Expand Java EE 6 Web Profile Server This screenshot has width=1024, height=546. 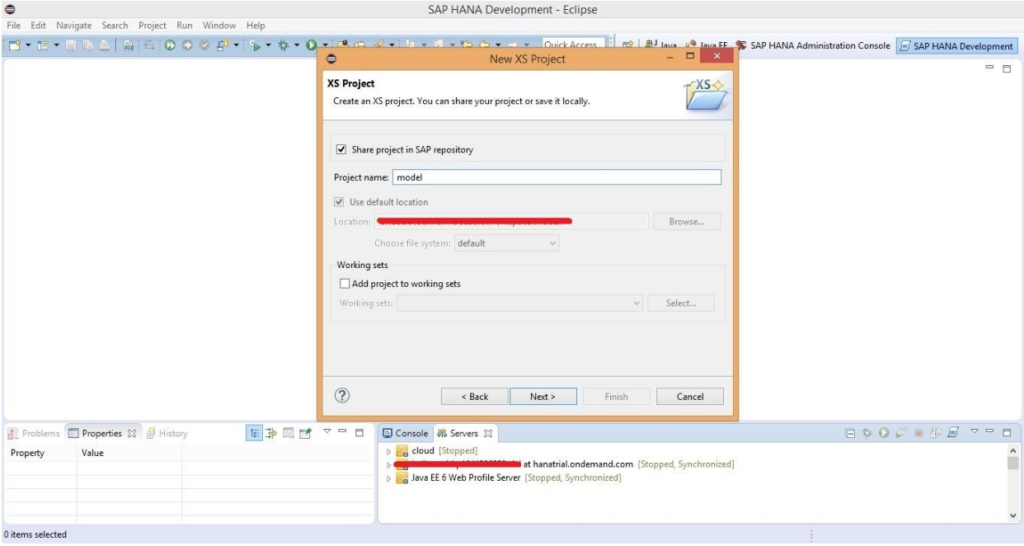click(x=389, y=478)
